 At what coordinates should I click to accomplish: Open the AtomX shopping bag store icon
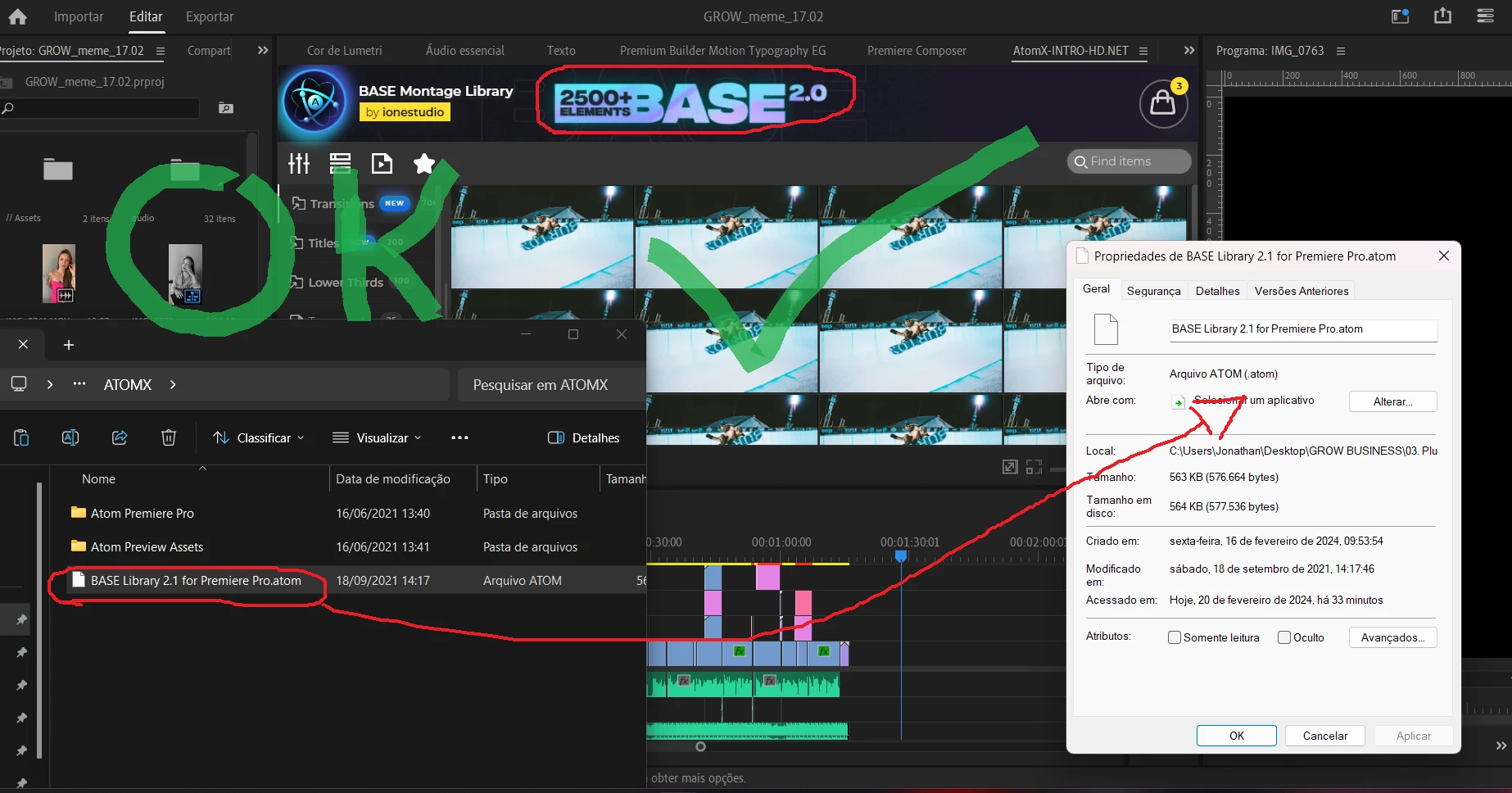click(x=1163, y=103)
